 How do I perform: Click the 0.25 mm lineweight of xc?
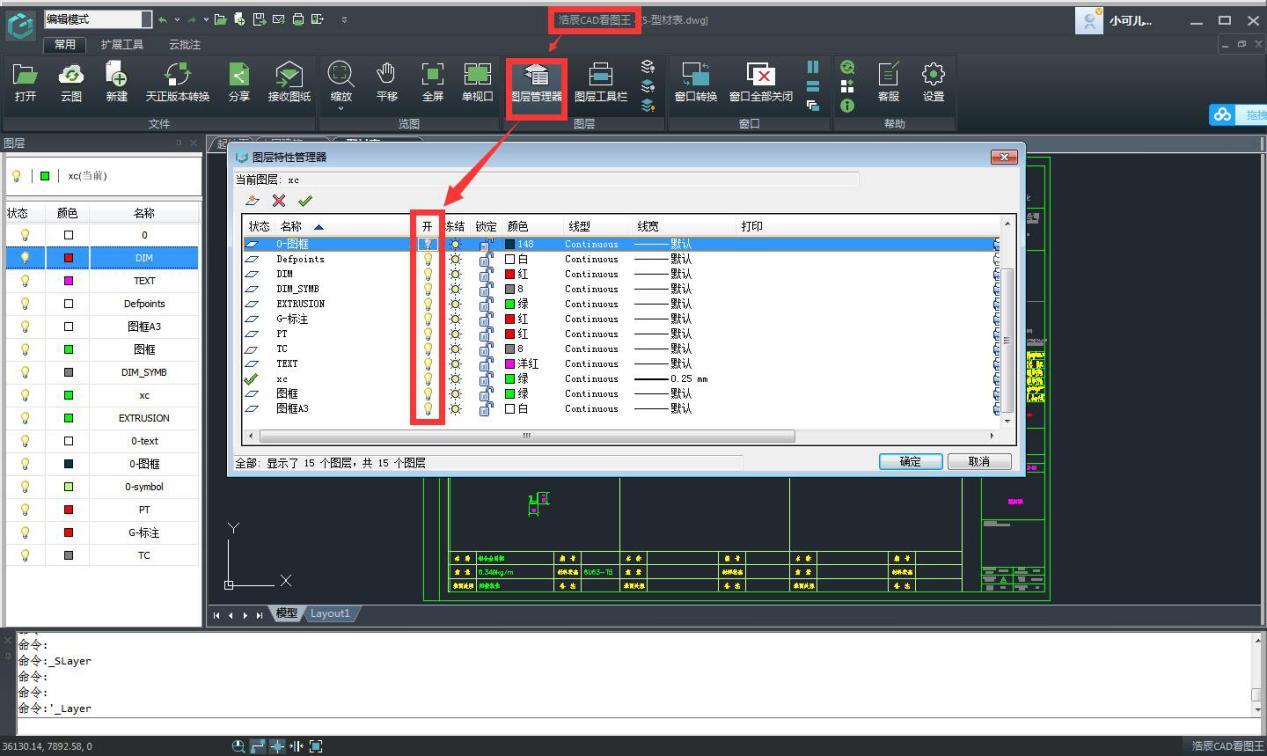(x=671, y=379)
